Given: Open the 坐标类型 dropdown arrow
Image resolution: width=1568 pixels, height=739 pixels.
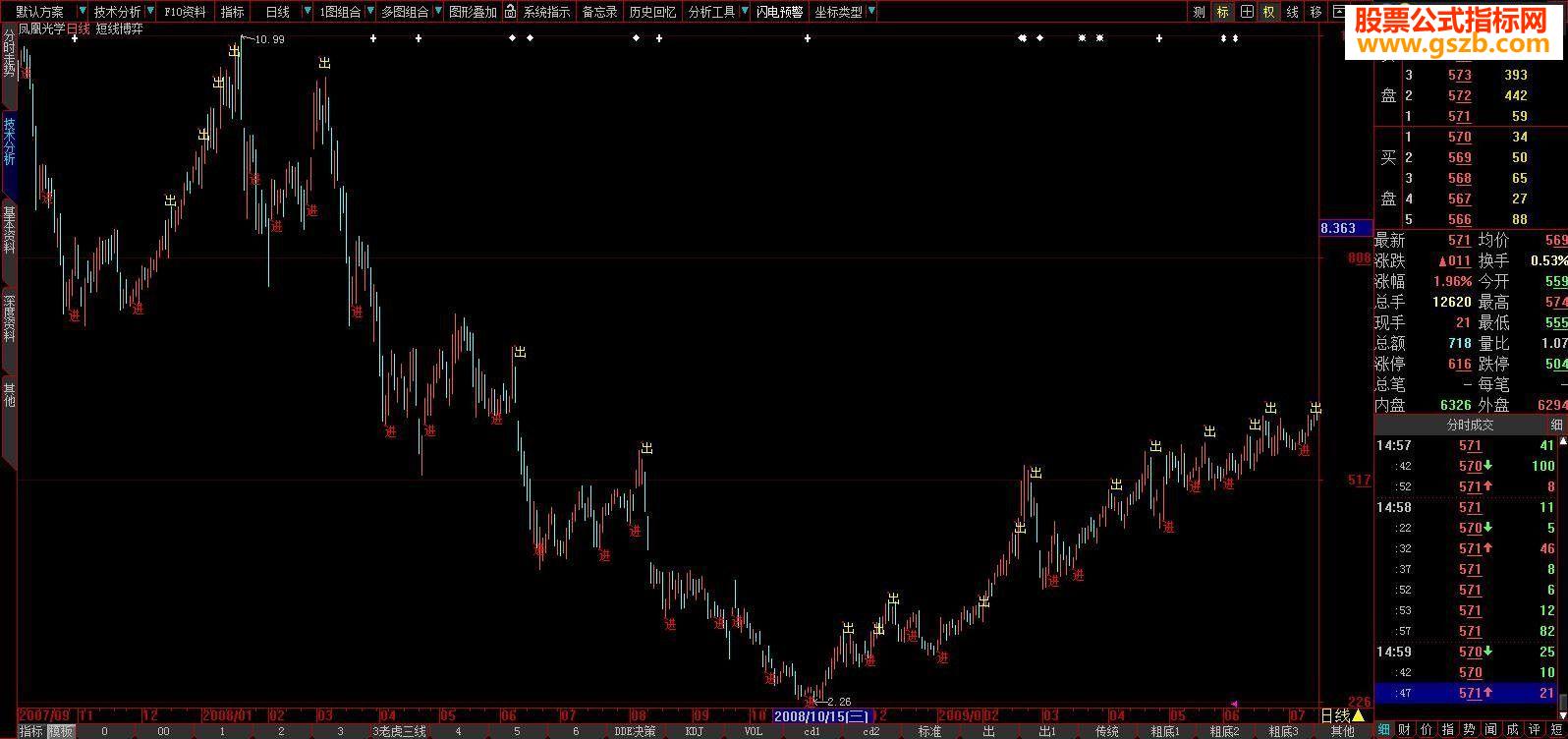Looking at the screenshot, I should (x=871, y=12).
